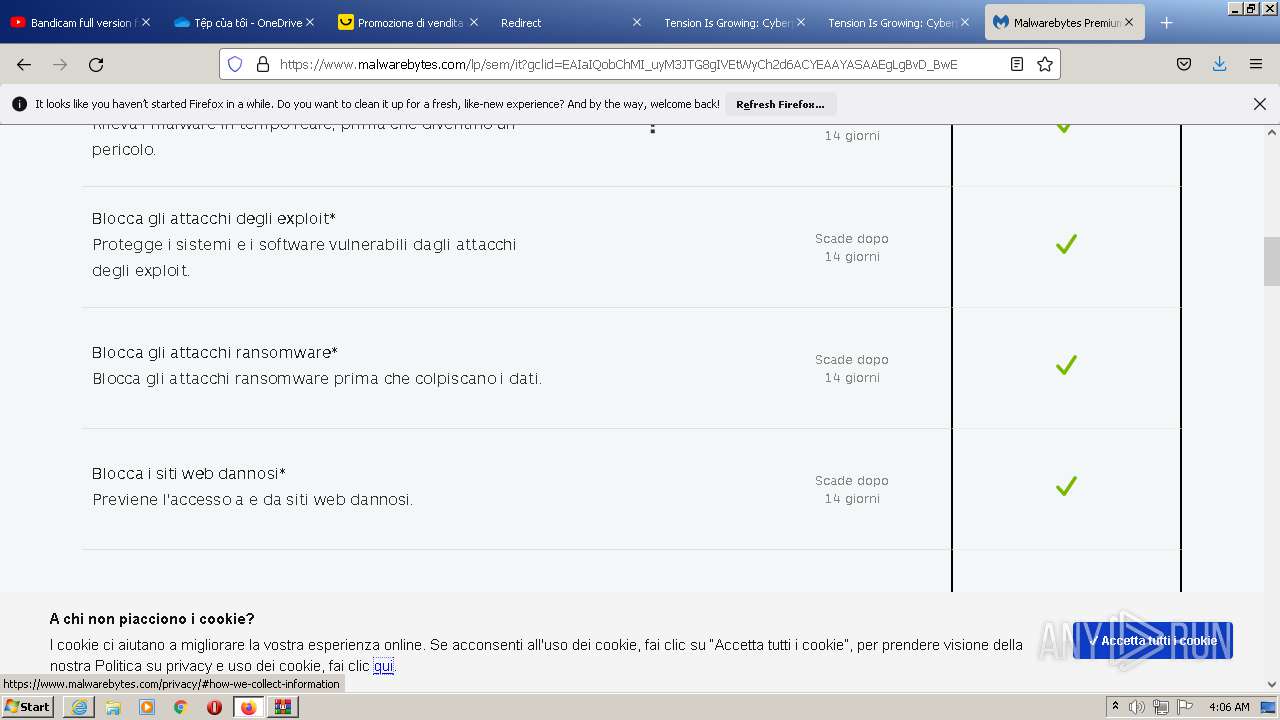
Task: Click the Refresh Firefox… button
Action: [780, 104]
